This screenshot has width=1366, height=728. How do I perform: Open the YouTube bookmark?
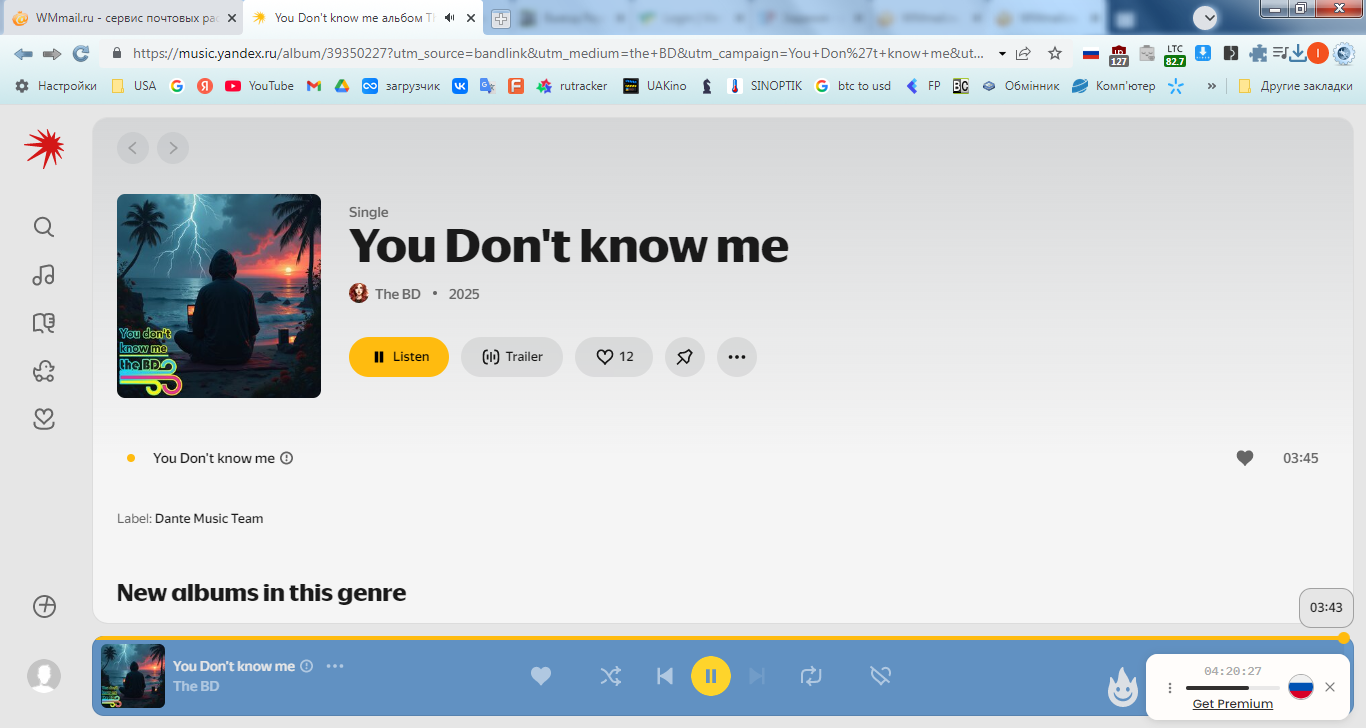tap(259, 86)
